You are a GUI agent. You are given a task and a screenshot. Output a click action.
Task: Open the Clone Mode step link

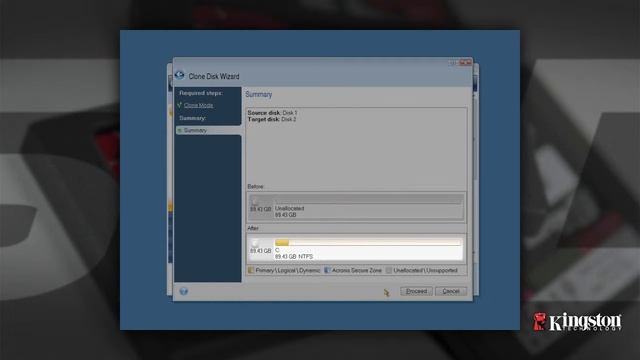(198, 105)
